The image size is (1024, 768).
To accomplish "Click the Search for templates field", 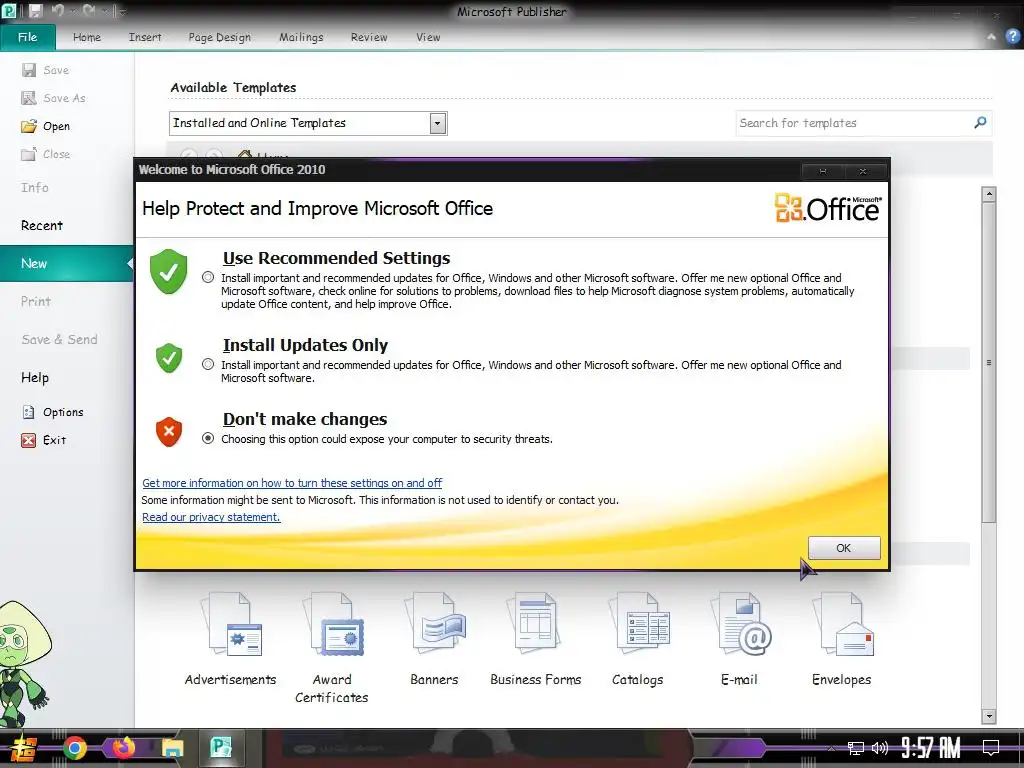I will (x=853, y=123).
